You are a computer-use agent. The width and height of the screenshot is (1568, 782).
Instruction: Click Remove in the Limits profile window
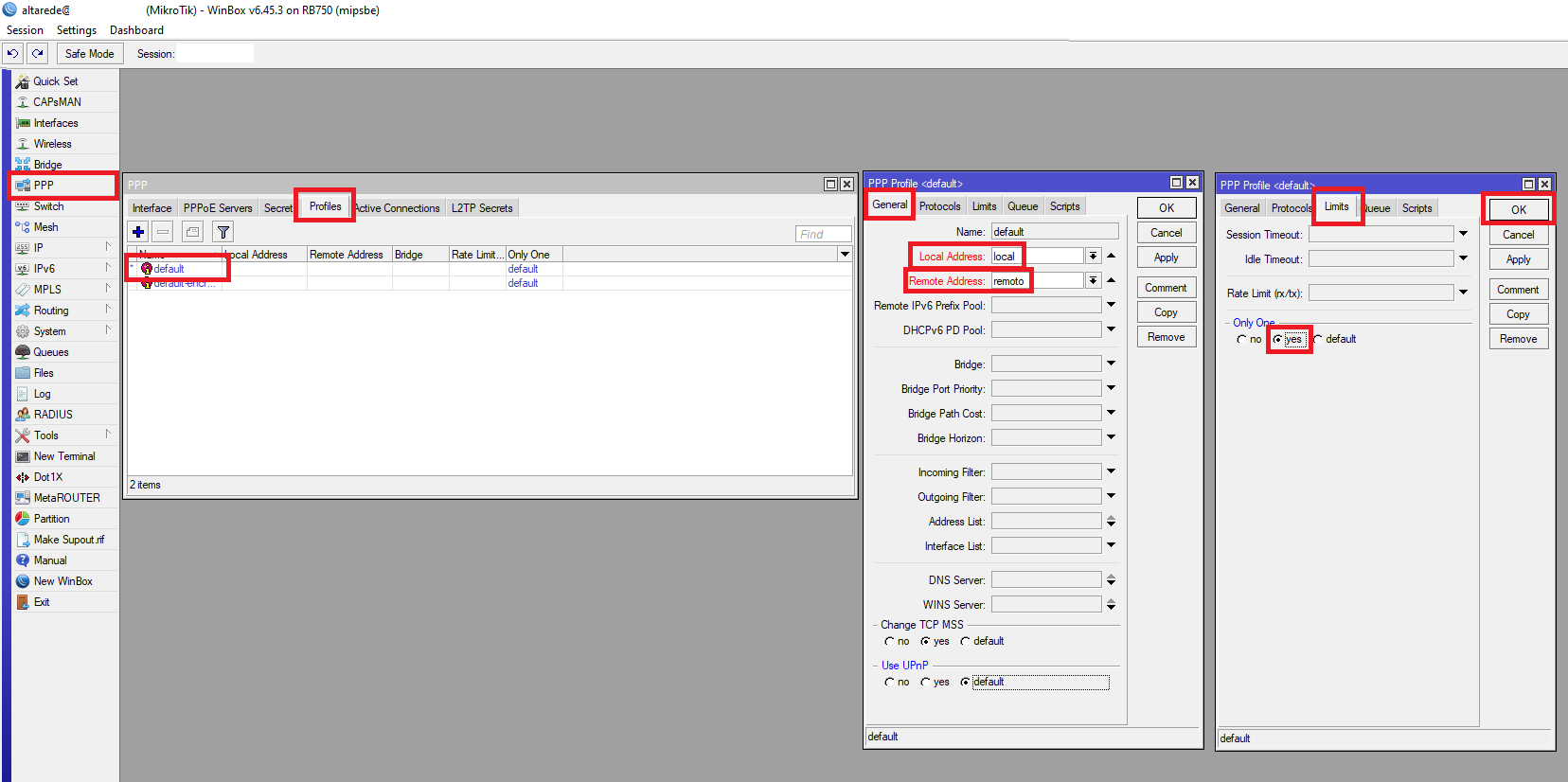pyautogui.click(x=1519, y=339)
